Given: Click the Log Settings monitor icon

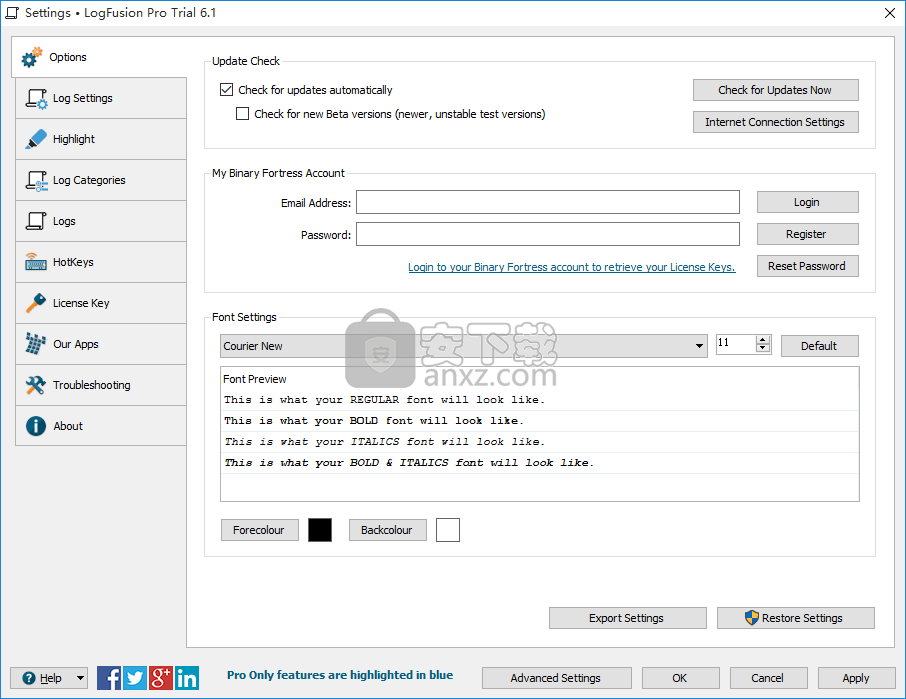Looking at the screenshot, I should 36,99.
